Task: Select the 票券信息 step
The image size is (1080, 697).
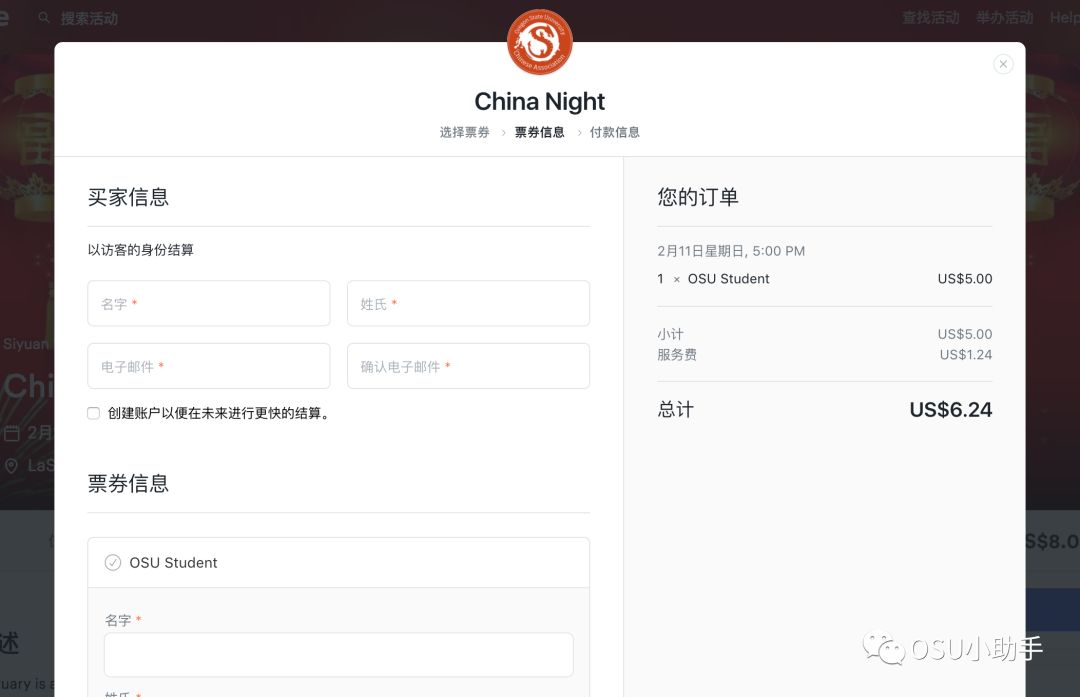Action: click(x=540, y=132)
